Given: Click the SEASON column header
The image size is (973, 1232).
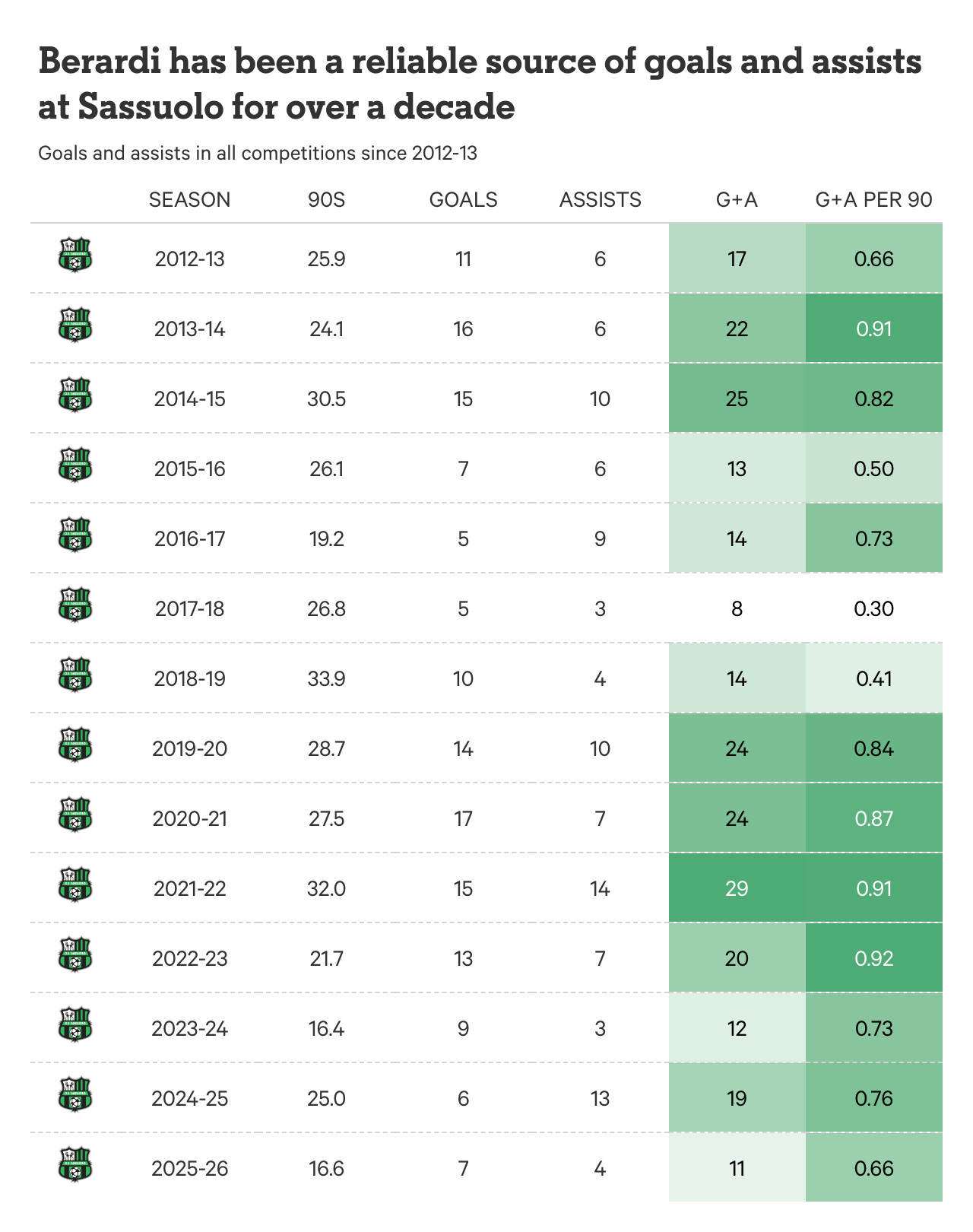Looking at the screenshot, I should pyautogui.click(x=189, y=200).
